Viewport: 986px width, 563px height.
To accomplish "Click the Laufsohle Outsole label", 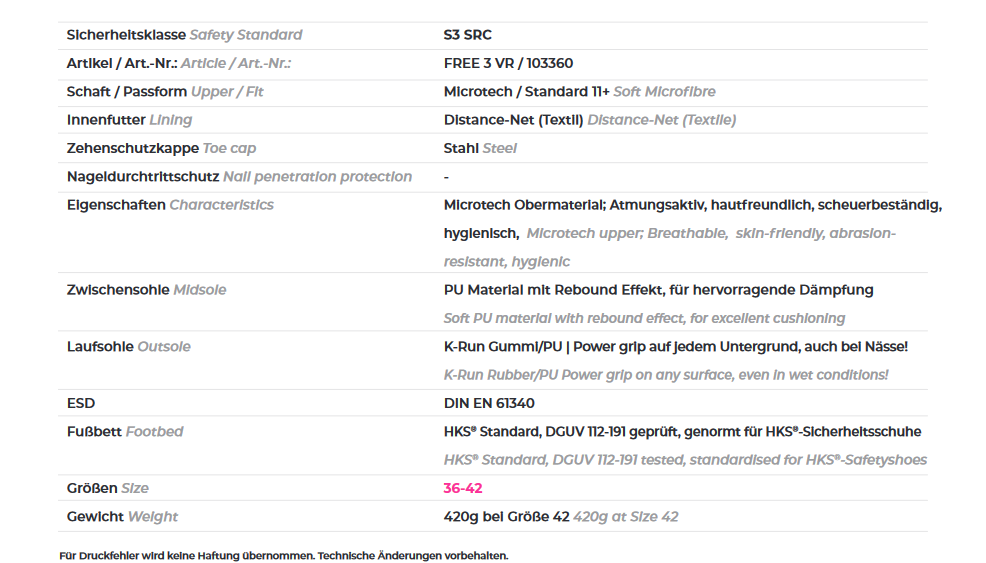I will tap(128, 347).
